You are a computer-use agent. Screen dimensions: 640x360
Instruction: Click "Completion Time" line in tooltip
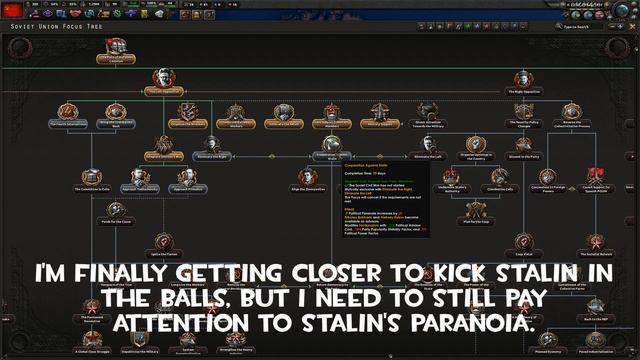point(365,173)
